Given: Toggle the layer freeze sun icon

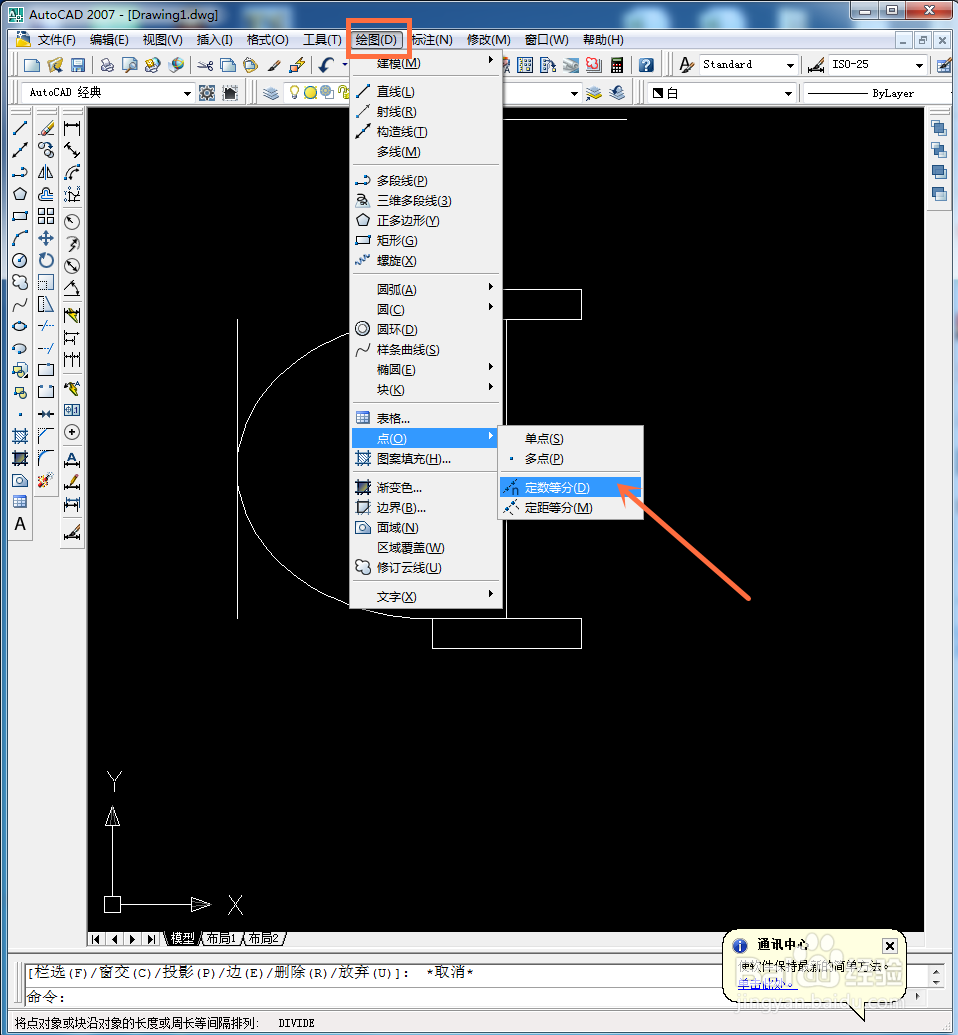Looking at the screenshot, I should pyautogui.click(x=310, y=93).
